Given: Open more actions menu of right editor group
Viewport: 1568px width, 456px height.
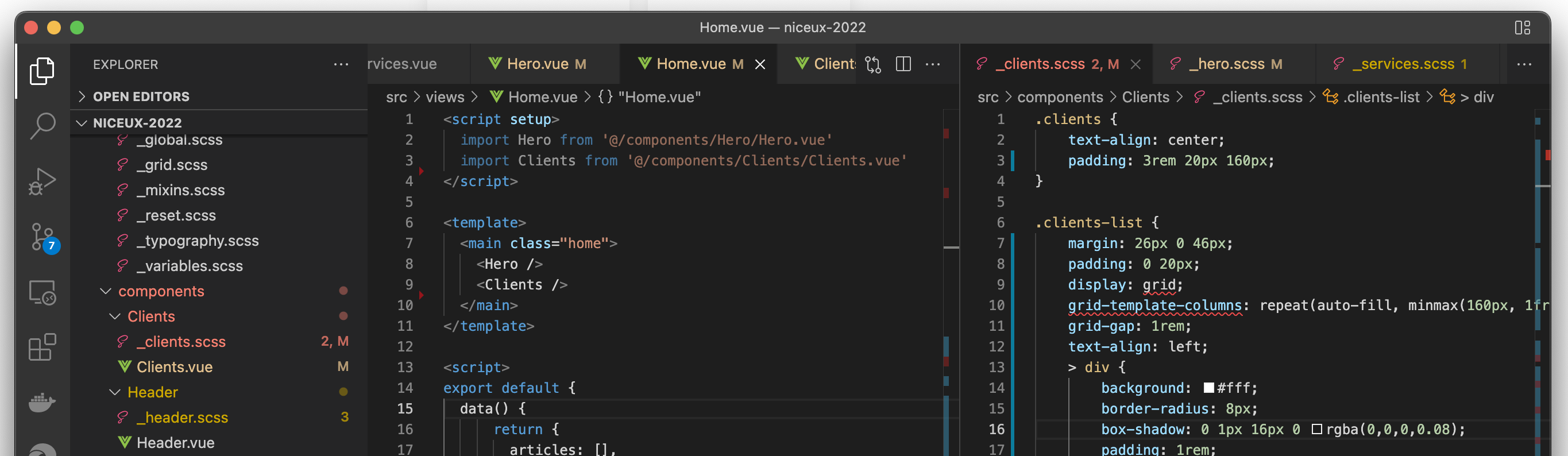Looking at the screenshot, I should 1524,64.
